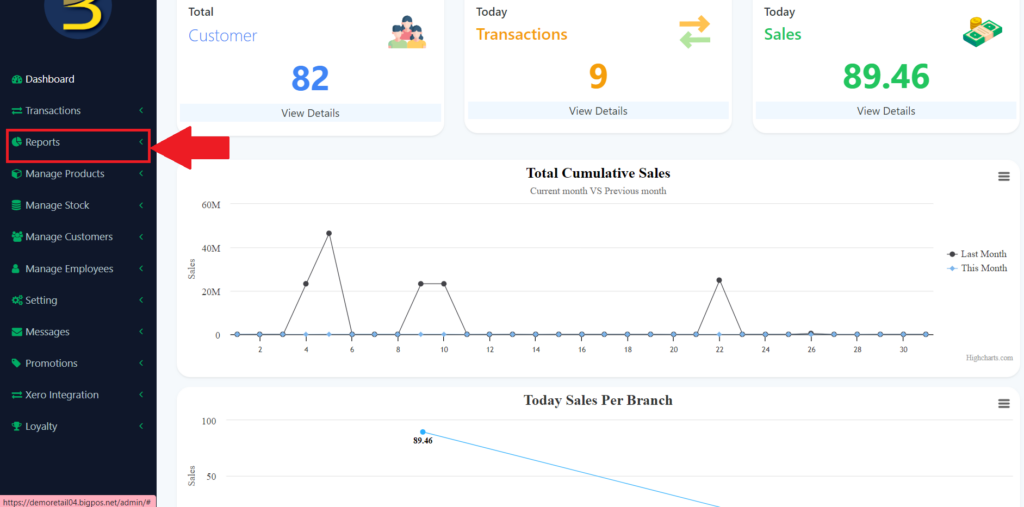Toggle This Month series in chart legend
1024x507 pixels.
click(x=977, y=268)
